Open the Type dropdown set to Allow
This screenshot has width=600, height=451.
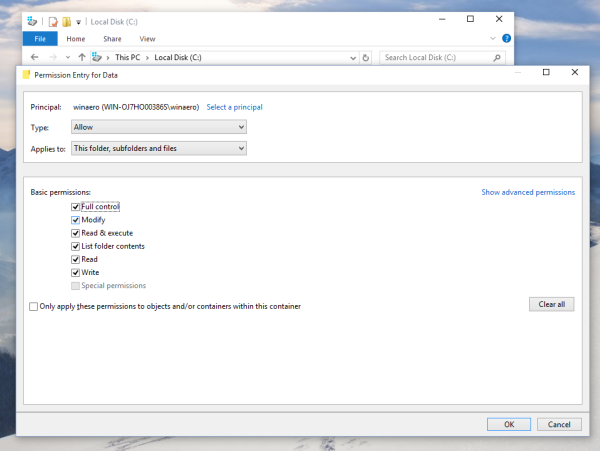coord(159,127)
